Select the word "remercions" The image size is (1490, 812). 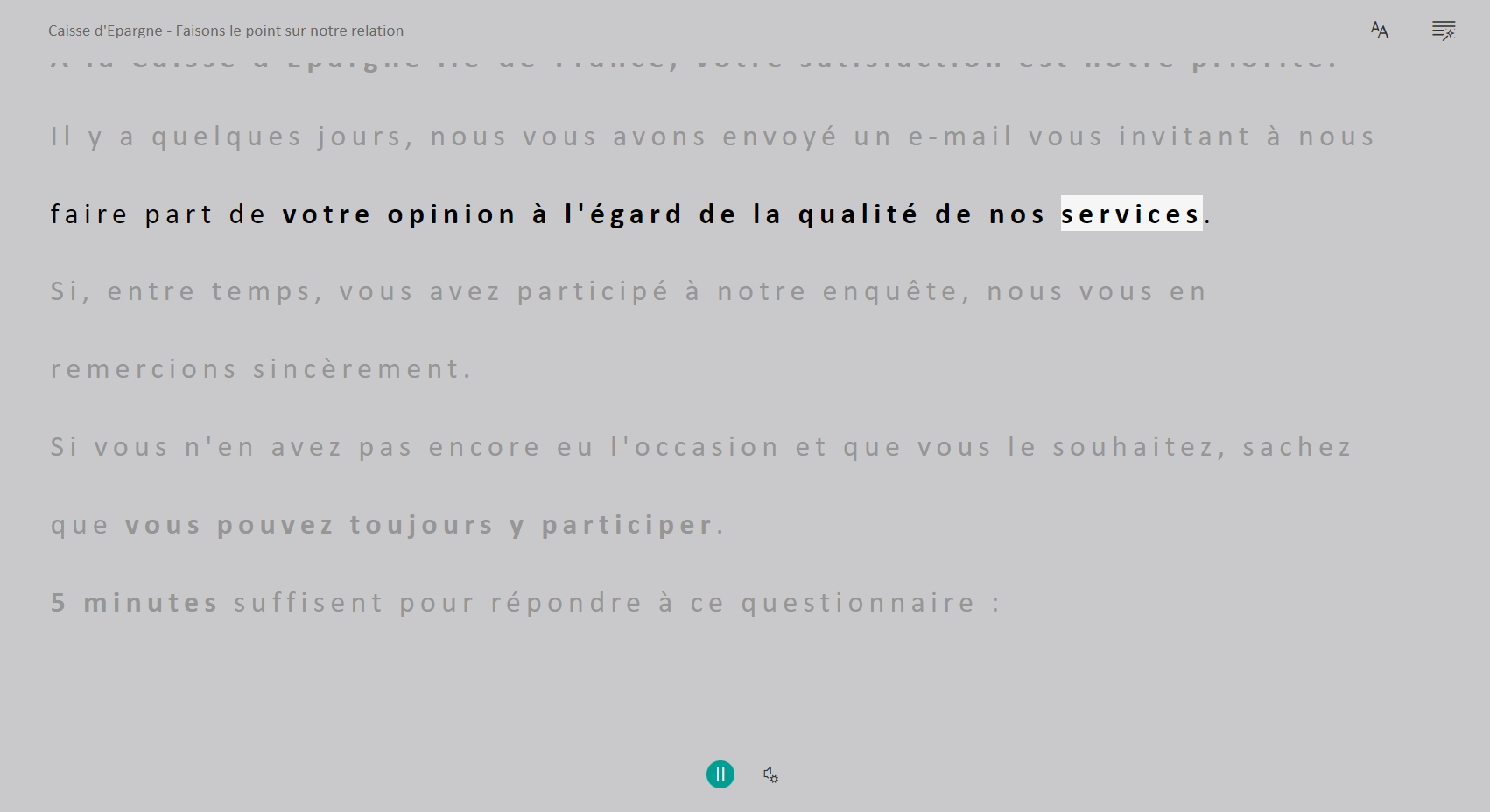click(x=144, y=369)
